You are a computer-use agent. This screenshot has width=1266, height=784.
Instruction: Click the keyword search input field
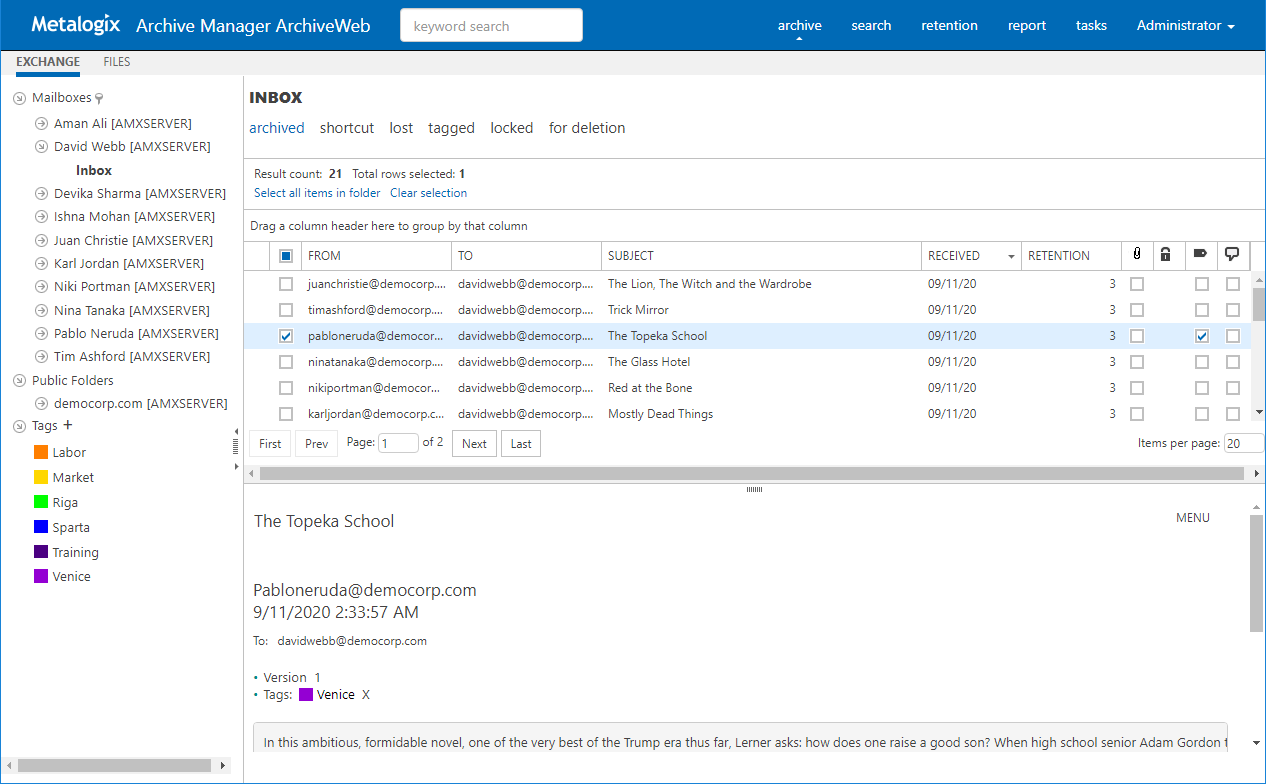coord(491,26)
